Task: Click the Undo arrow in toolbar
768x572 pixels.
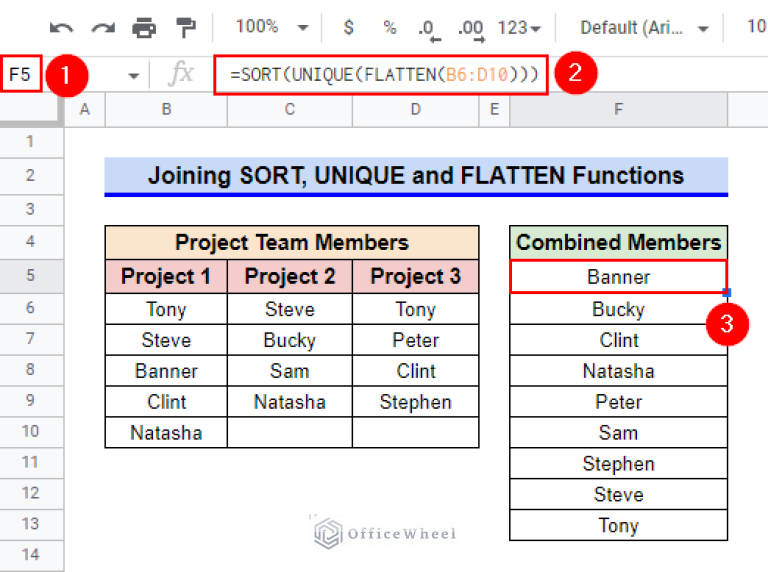Action: [x=62, y=27]
